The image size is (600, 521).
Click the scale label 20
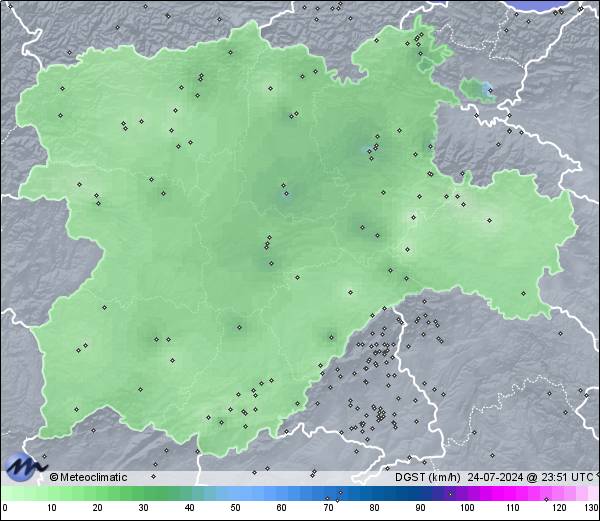click(x=98, y=508)
